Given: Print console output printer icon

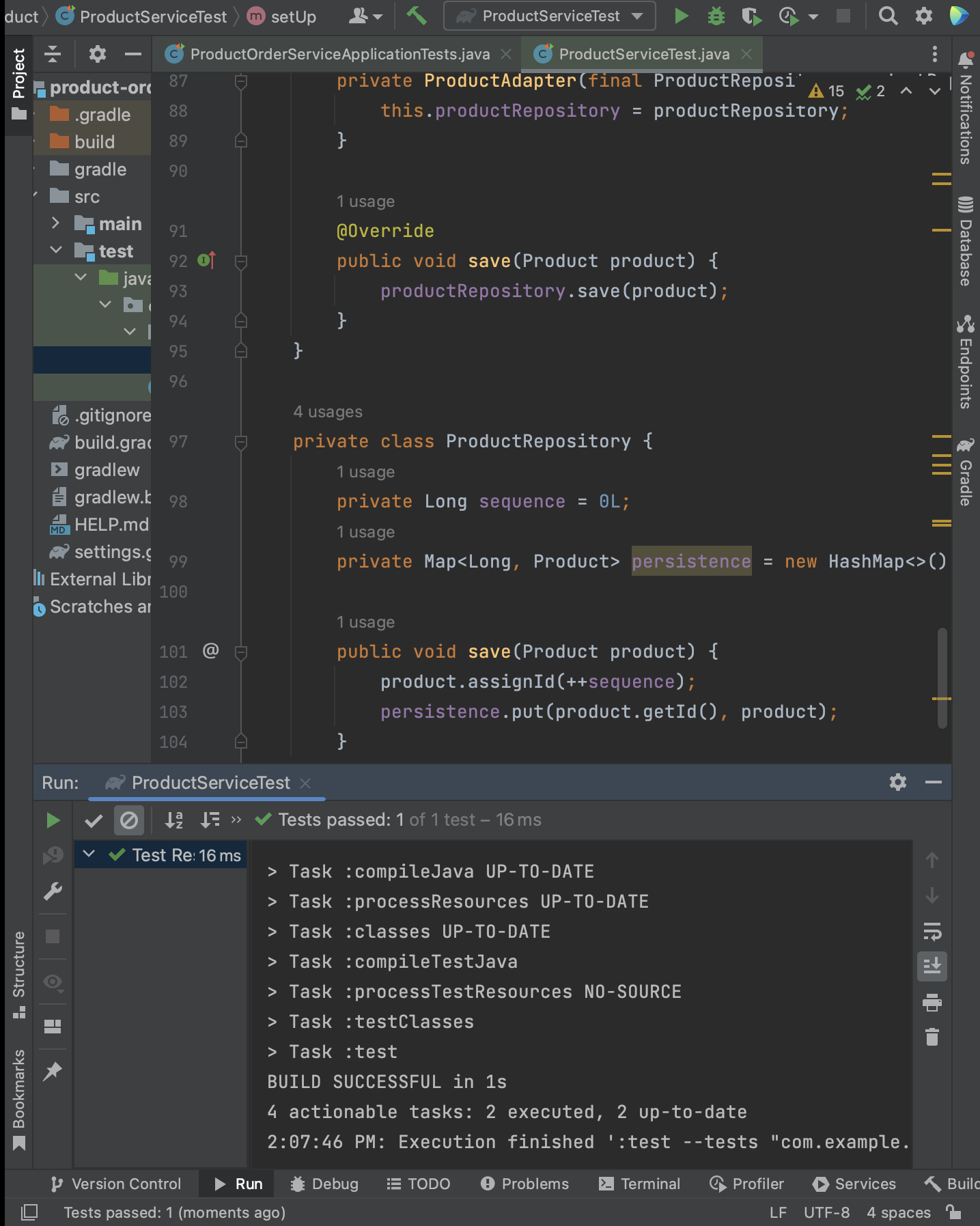Looking at the screenshot, I should (x=932, y=1003).
